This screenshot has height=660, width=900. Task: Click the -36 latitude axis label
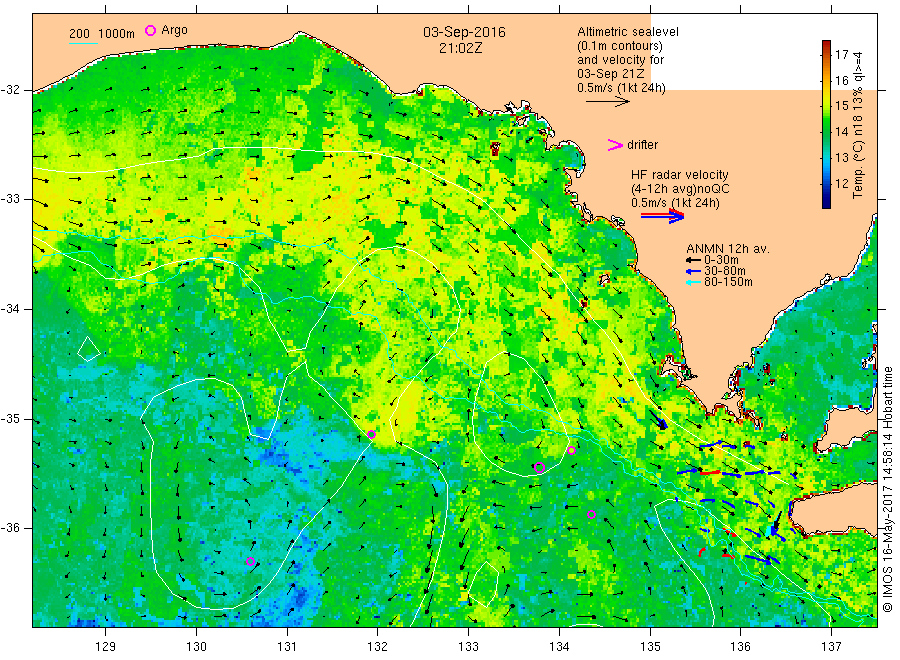(10, 528)
